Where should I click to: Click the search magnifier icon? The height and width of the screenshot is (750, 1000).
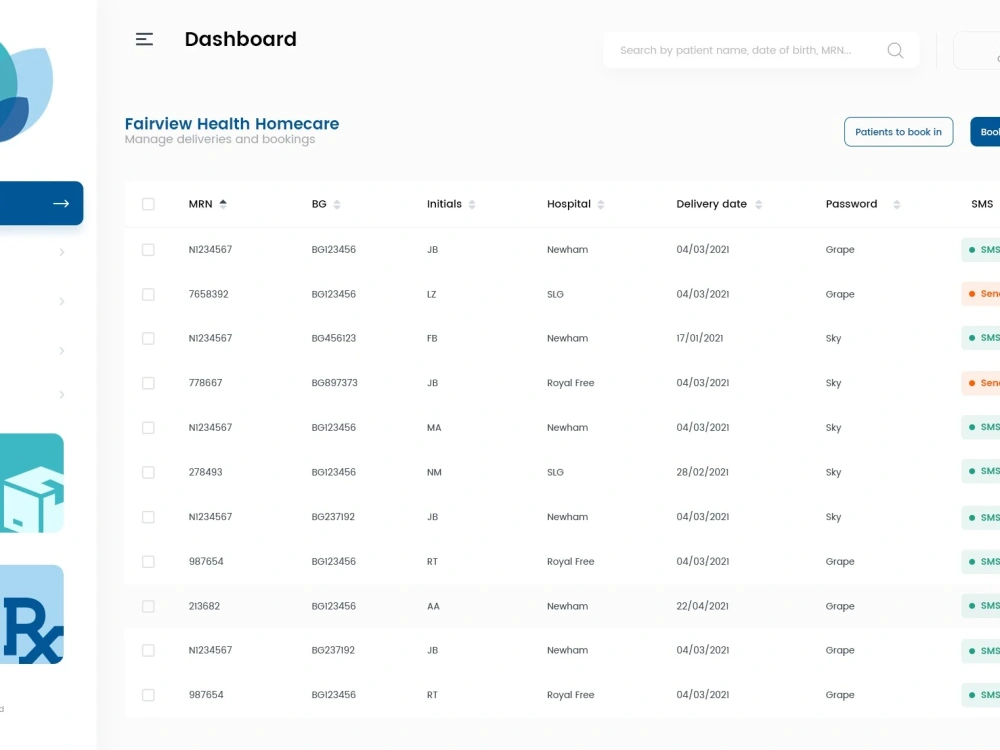(895, 50)
